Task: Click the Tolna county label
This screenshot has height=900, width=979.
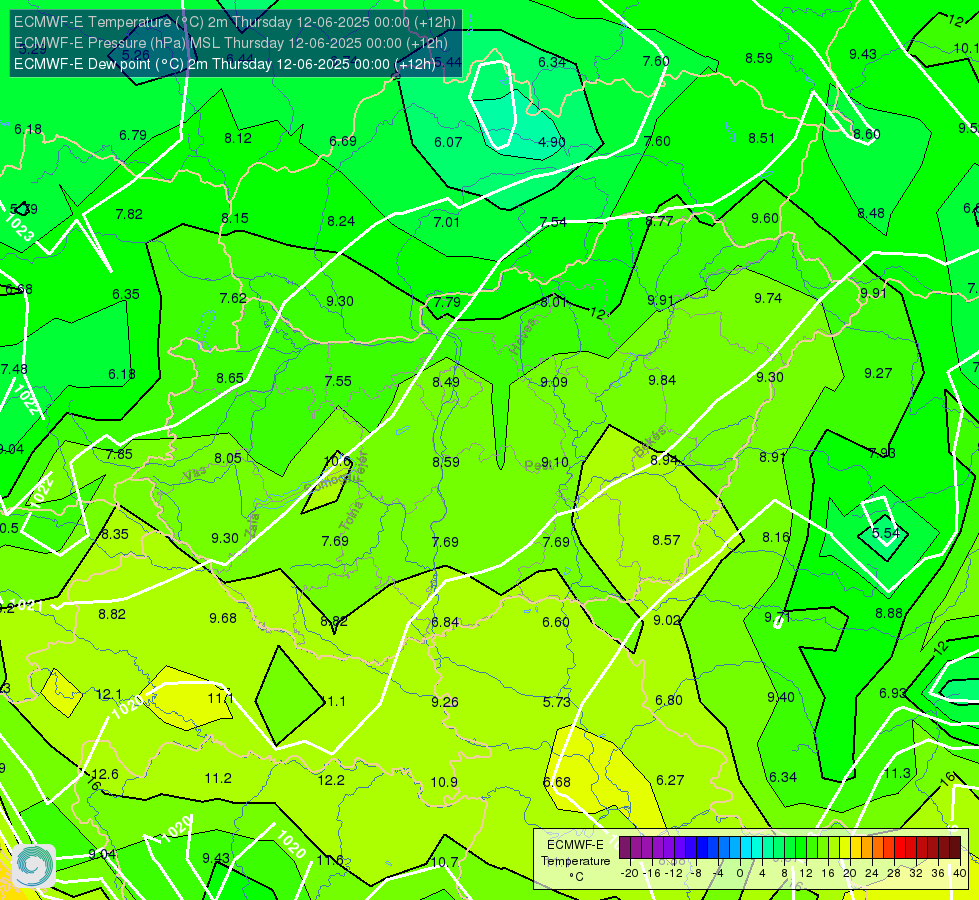Action: pyautogui.click(x=351, y=516)
